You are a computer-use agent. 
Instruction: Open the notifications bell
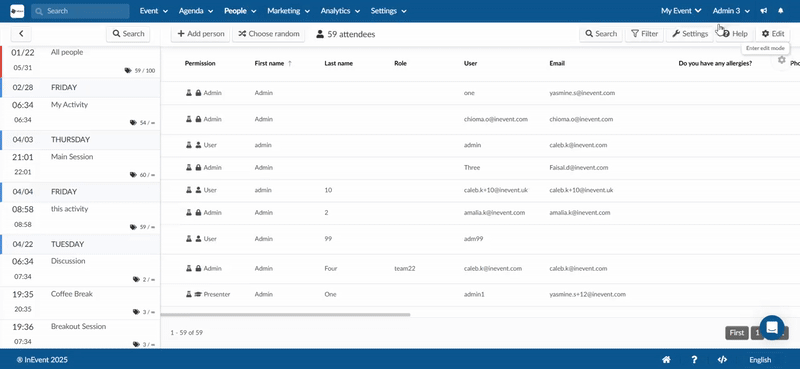coord(780,11)
